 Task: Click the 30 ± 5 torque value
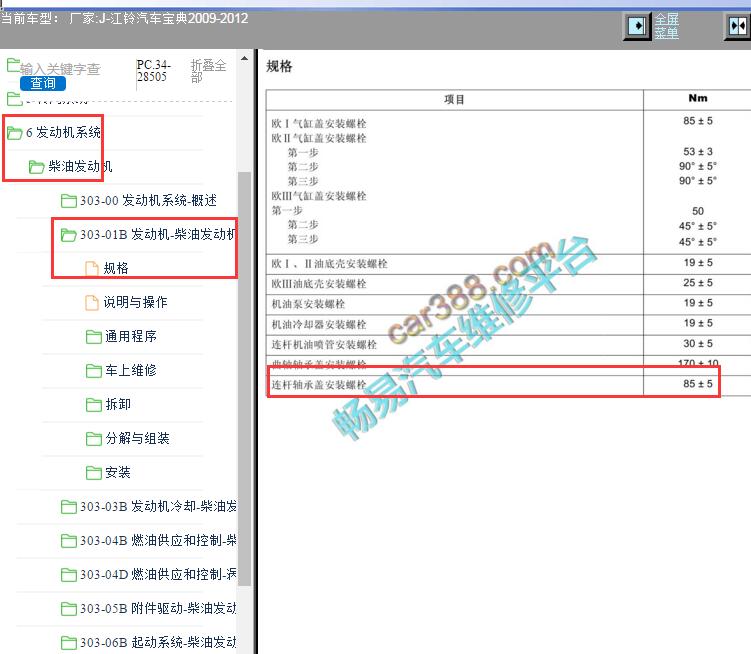(698, 344)
